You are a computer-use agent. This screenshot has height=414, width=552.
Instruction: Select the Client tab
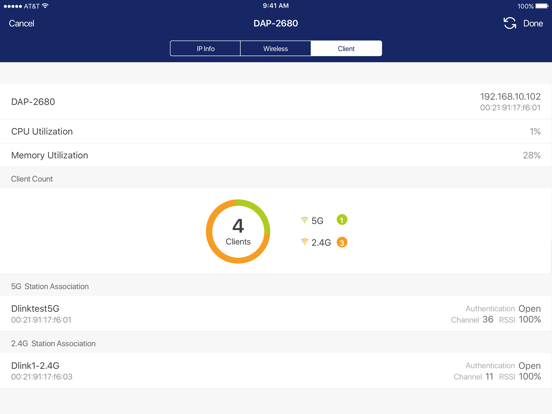point(346,48)
